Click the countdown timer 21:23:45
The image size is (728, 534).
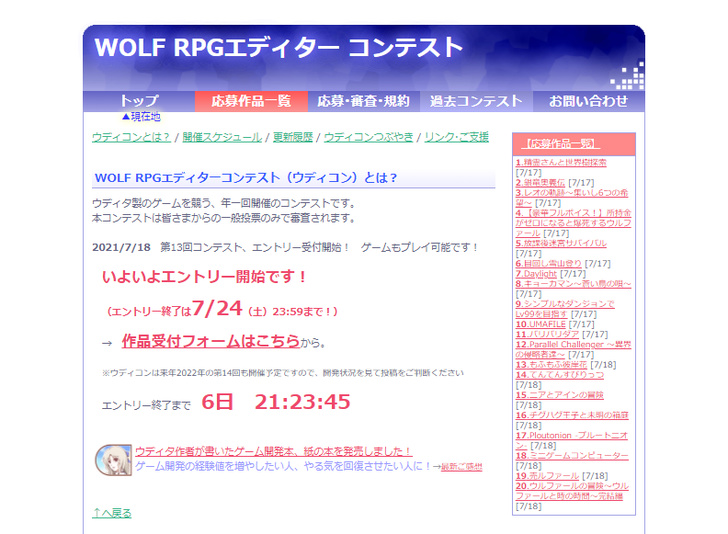click(x=302, y=402)
